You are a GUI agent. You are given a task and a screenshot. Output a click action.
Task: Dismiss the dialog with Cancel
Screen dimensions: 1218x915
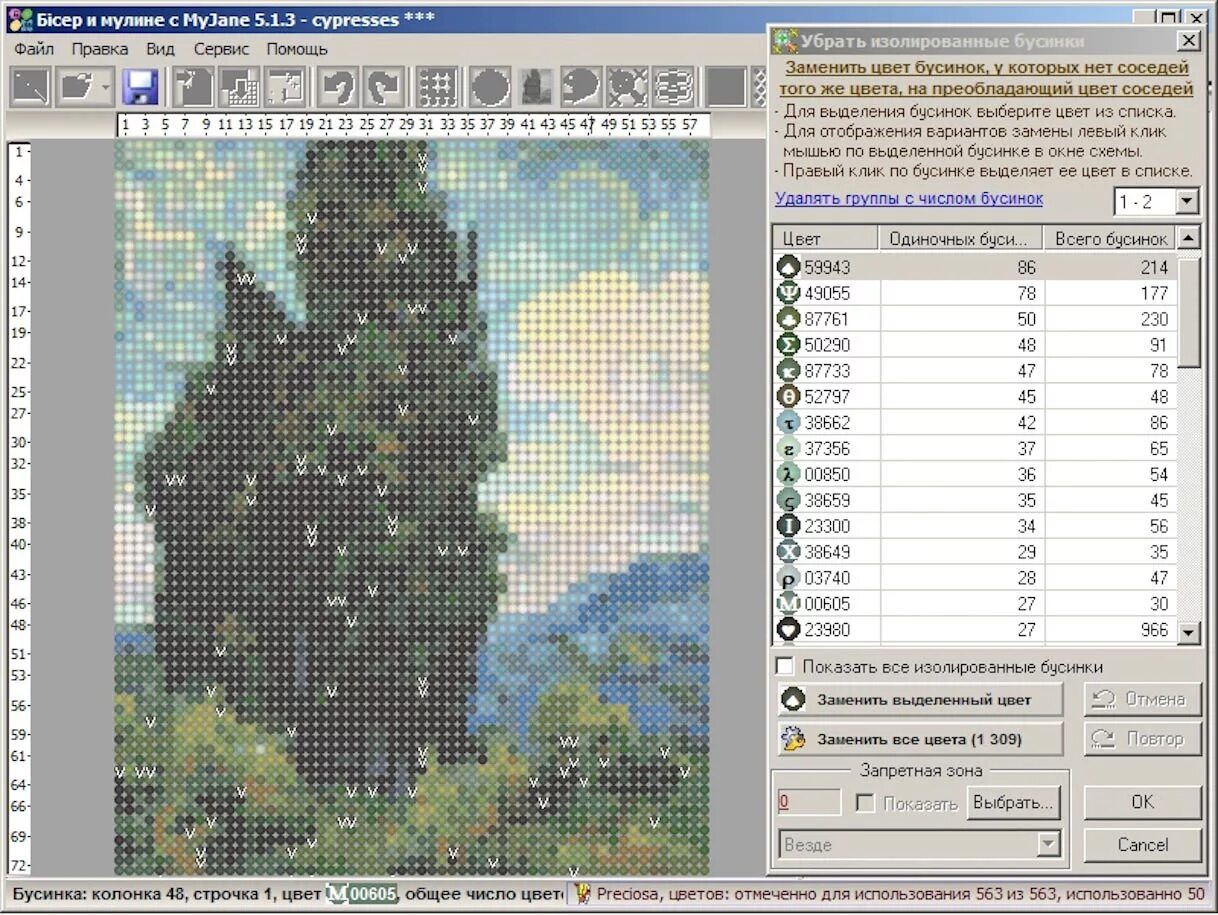(1143, 845)
